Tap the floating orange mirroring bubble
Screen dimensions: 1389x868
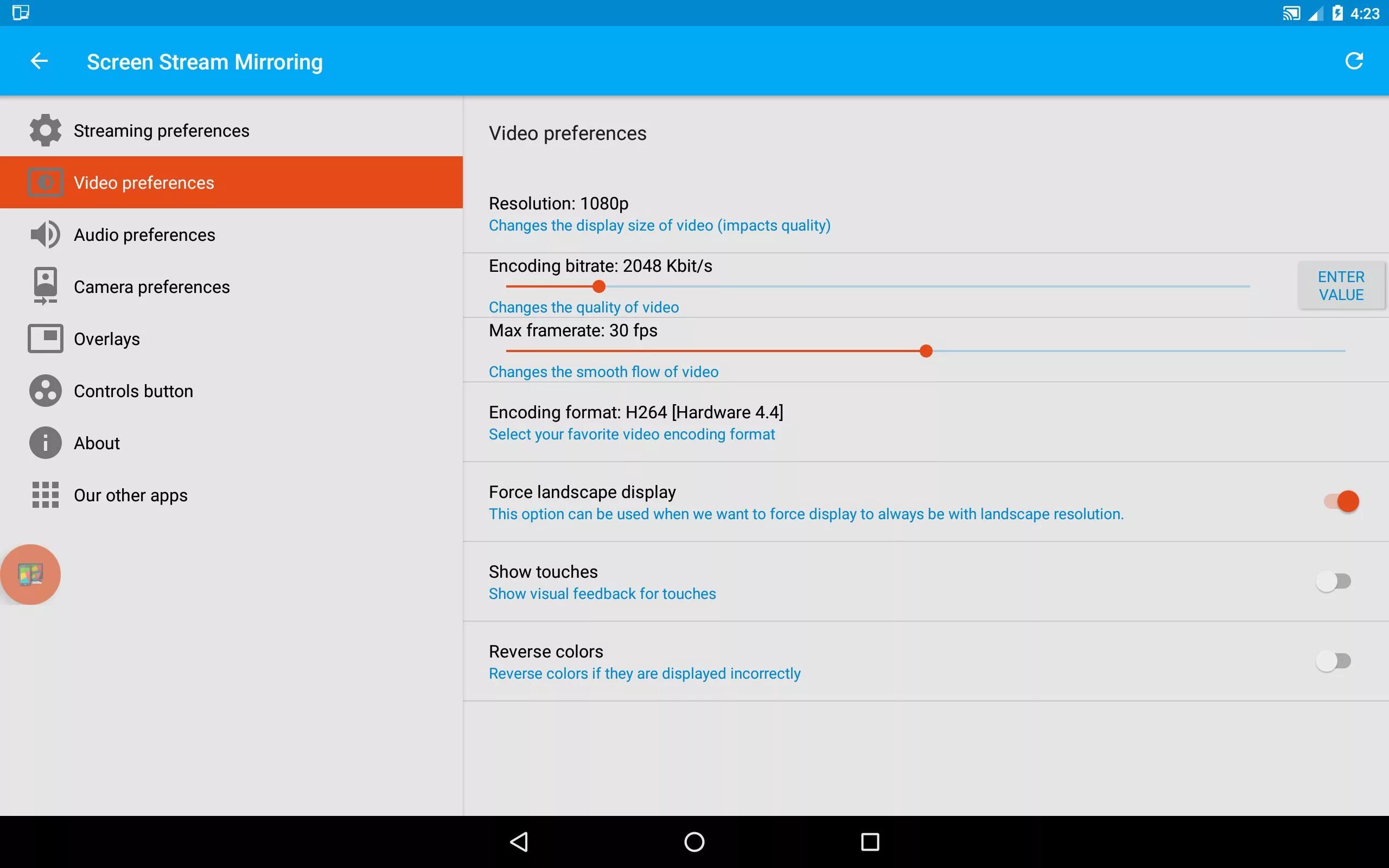(30, 574)
